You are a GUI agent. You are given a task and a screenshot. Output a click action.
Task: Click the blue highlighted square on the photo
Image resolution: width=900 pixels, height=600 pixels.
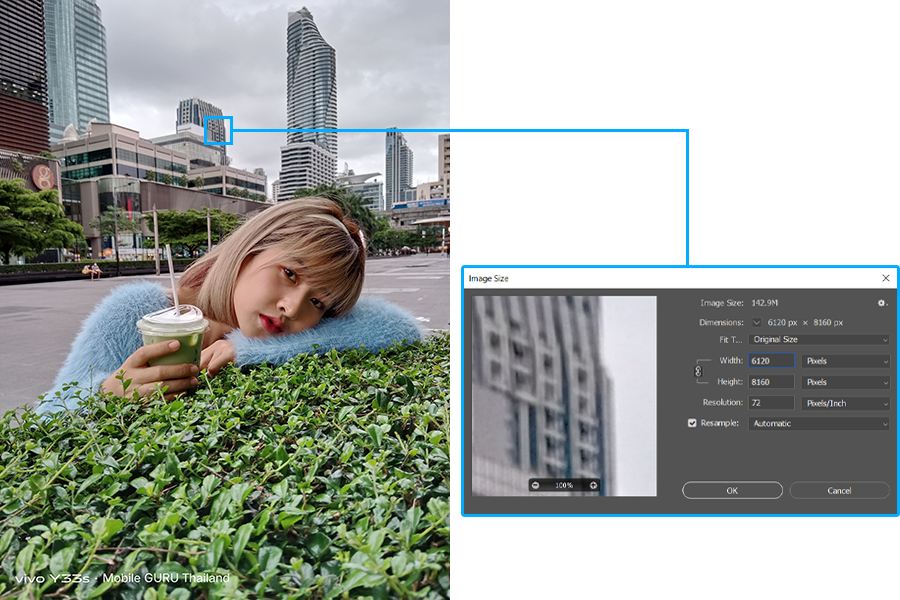click(x=219, y=130)
